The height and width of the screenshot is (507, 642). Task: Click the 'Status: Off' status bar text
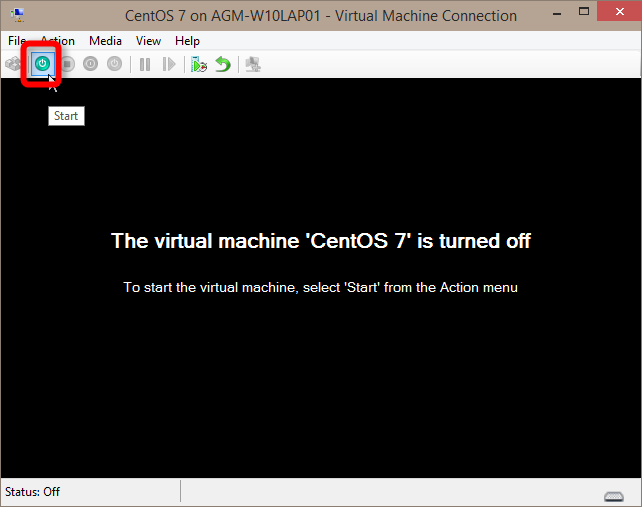pyautogui.click(x=33, y=491)
